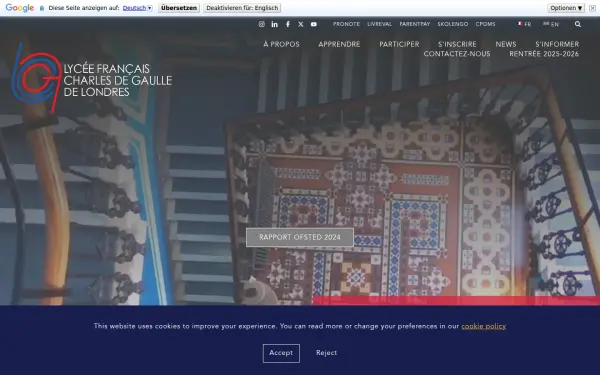Screen dimensions: 600x375
Task: Open the CONTACTEZ-NOUS menu item
Action: [457, 54]
